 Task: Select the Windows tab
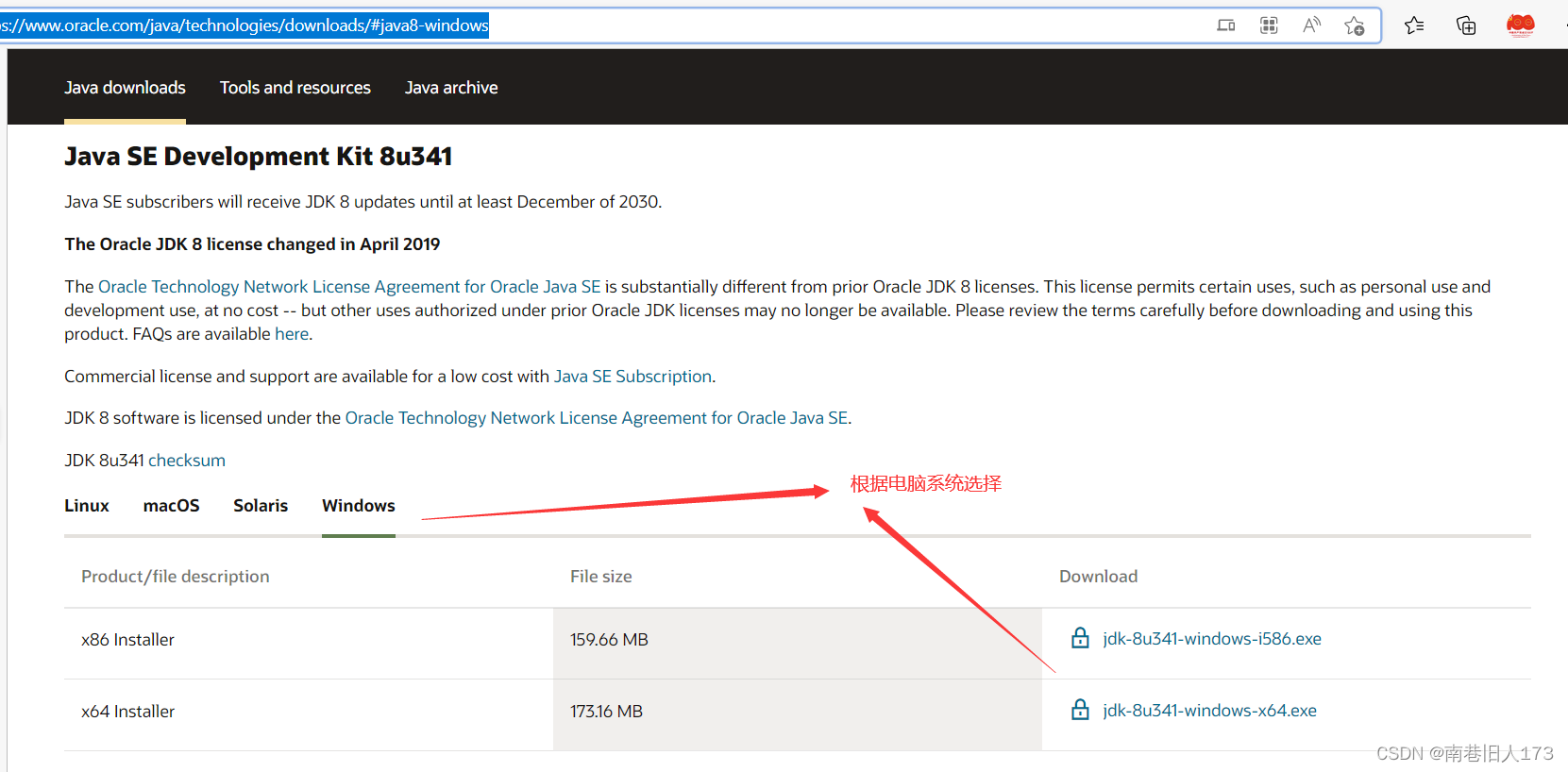(359, 506)
